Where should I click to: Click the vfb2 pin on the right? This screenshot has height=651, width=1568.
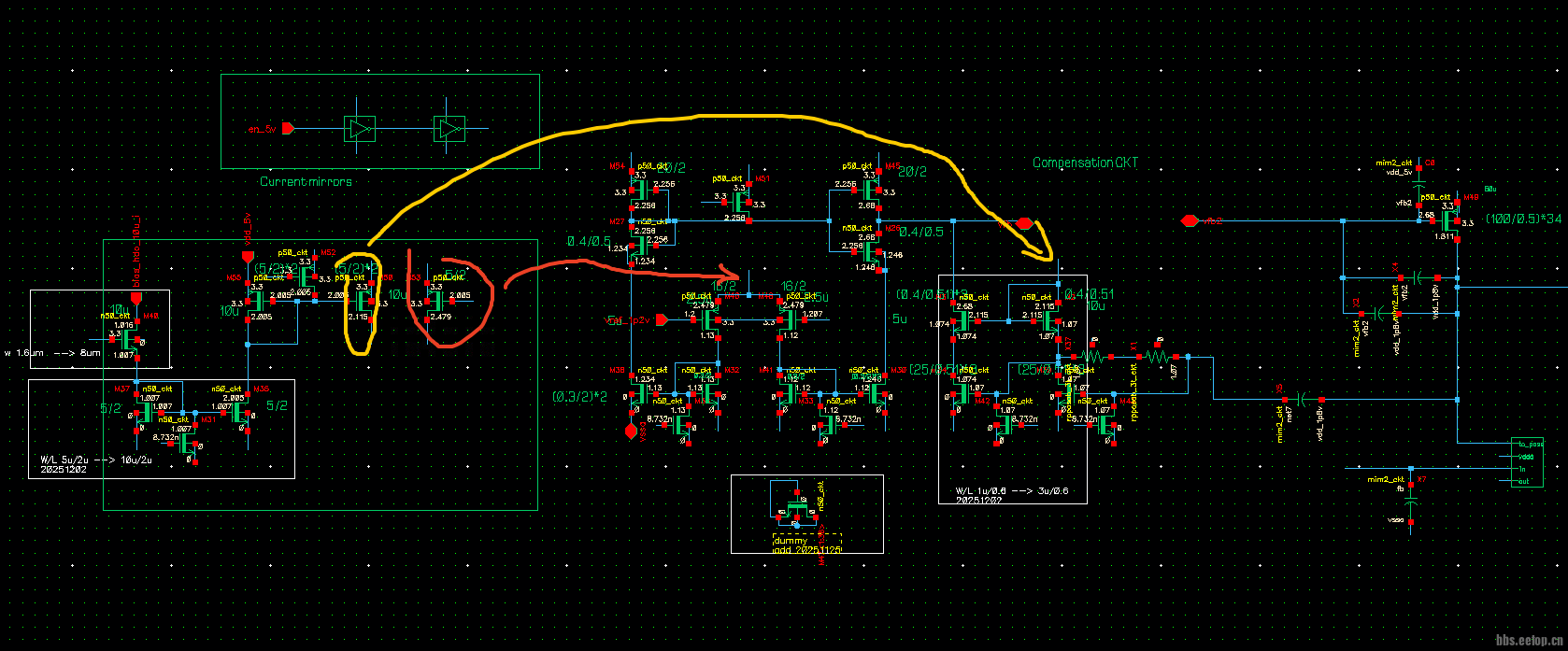[1189, 221]
